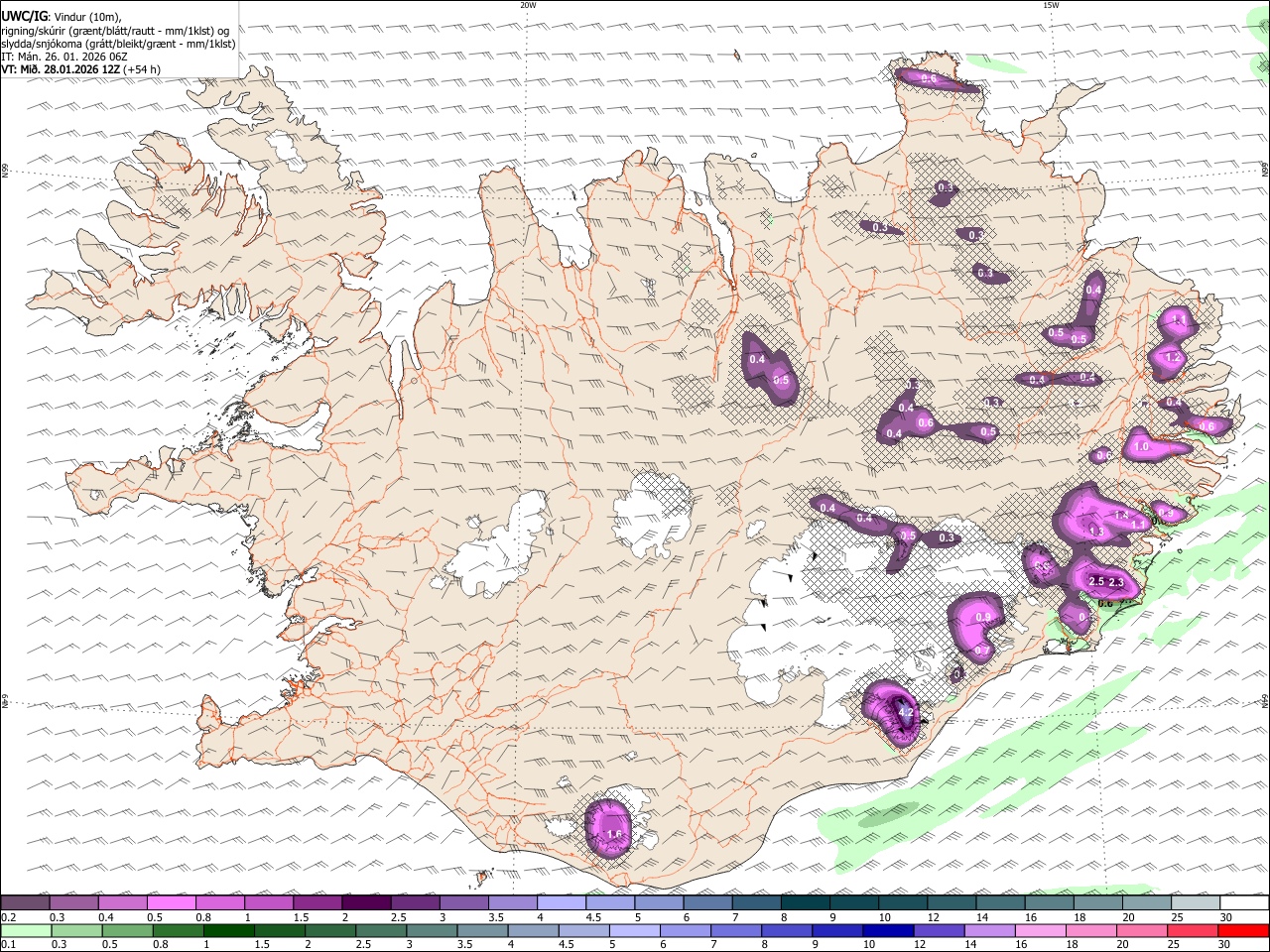Click the (+54 h) forecast offset text
Screen dimensions: 1270x952
point(142,69)
